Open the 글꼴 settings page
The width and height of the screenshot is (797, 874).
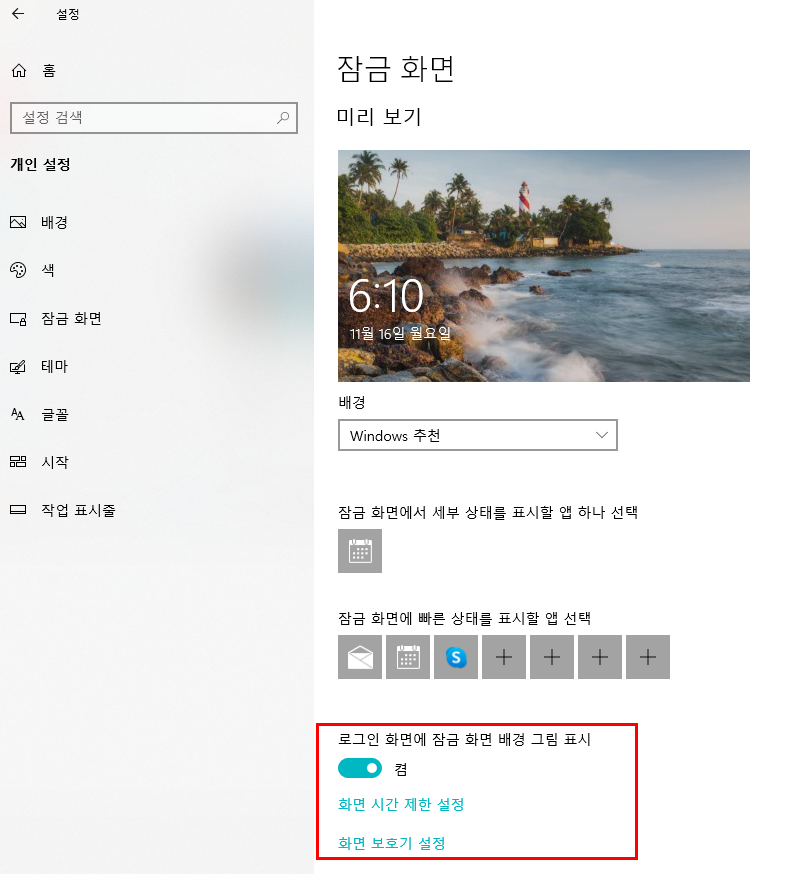pyautogui.click(x=55, y=414)
